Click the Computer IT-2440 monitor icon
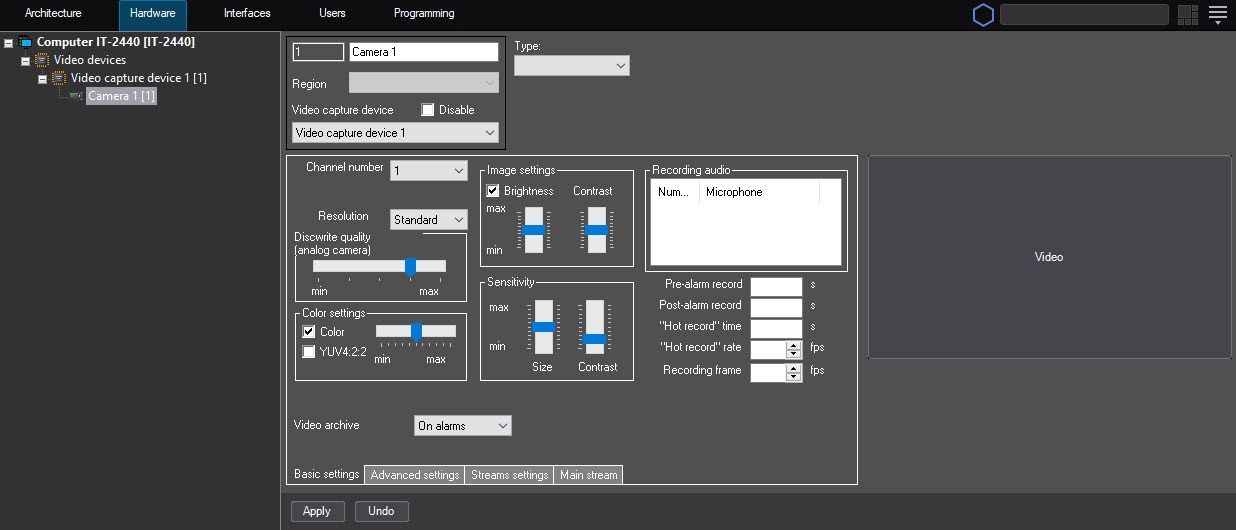The height and width of the screenshot is (530, 1236). click(25, 42)
